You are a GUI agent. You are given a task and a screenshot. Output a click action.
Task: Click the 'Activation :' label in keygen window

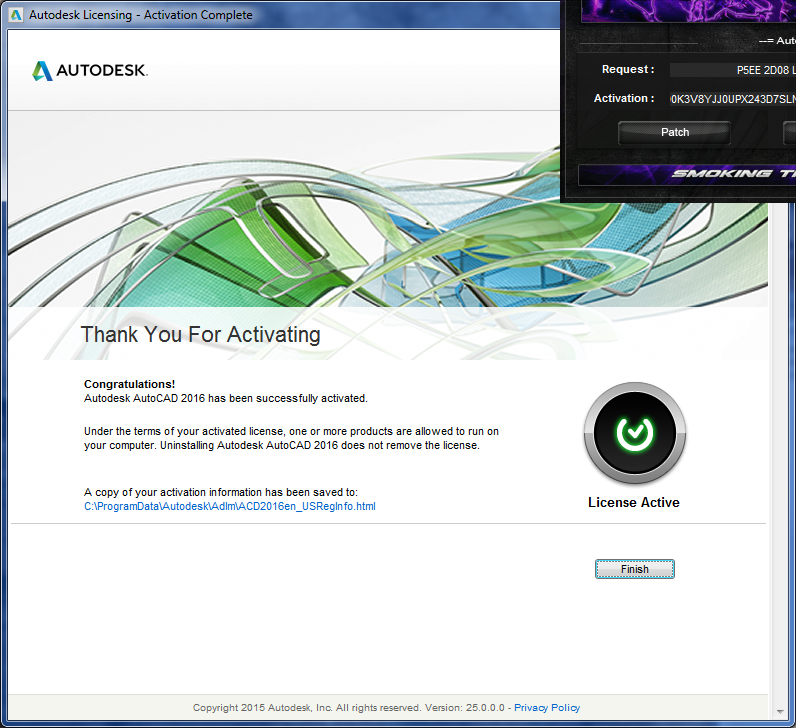point(624,98)
